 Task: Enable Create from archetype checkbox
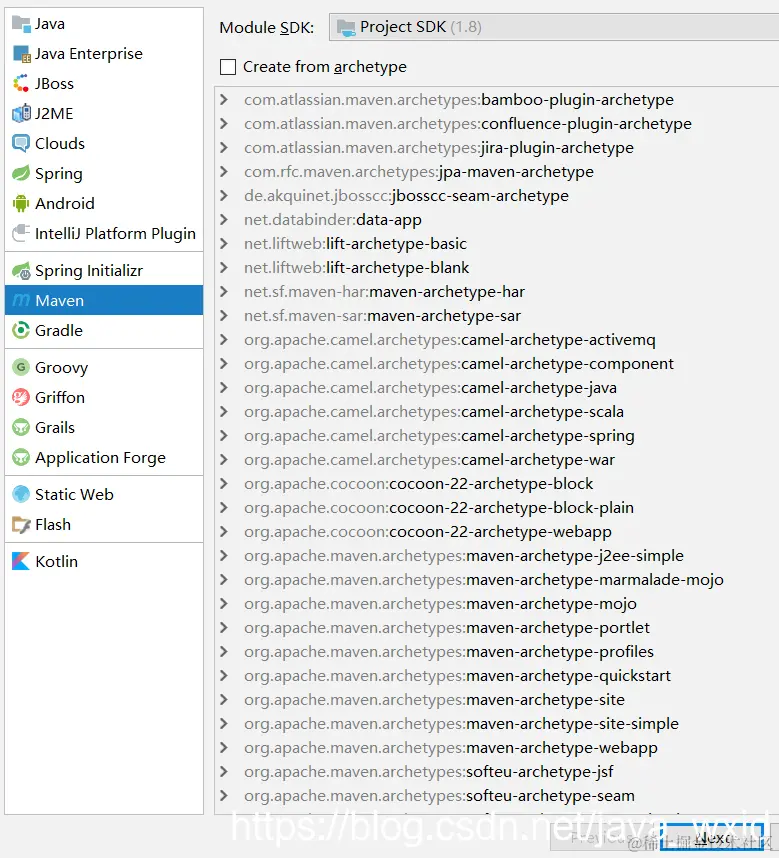tap(228, 67)
